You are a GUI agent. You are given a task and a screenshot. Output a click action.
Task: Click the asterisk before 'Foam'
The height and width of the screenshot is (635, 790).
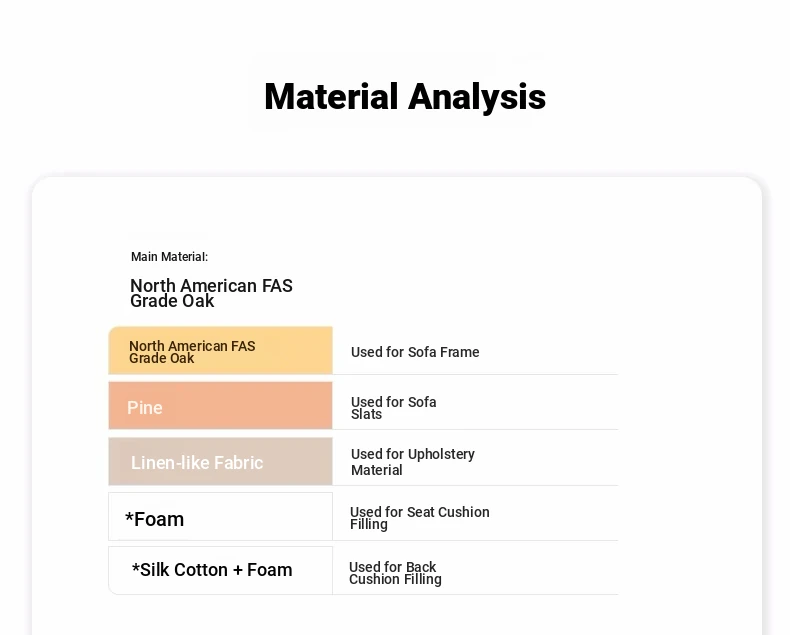[x=129, y=518]
